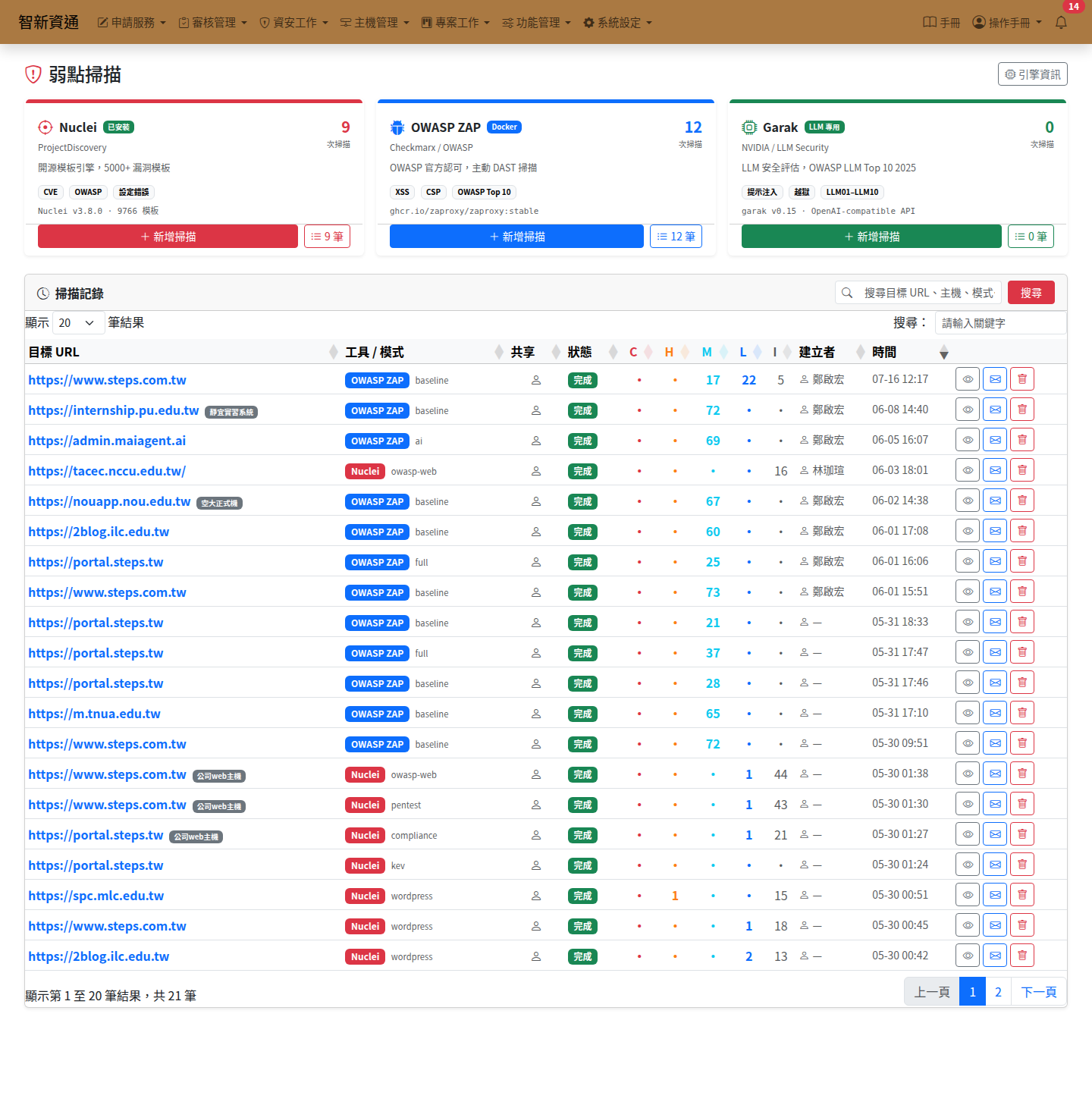Go to the 智新資通 home brand
This screenshot has width=1092, height=1108.
pos(49,22)
